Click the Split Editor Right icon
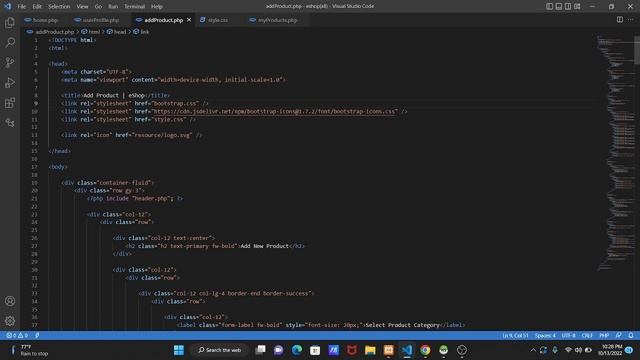This screenshot has height=360, width=640. (620, 20)
